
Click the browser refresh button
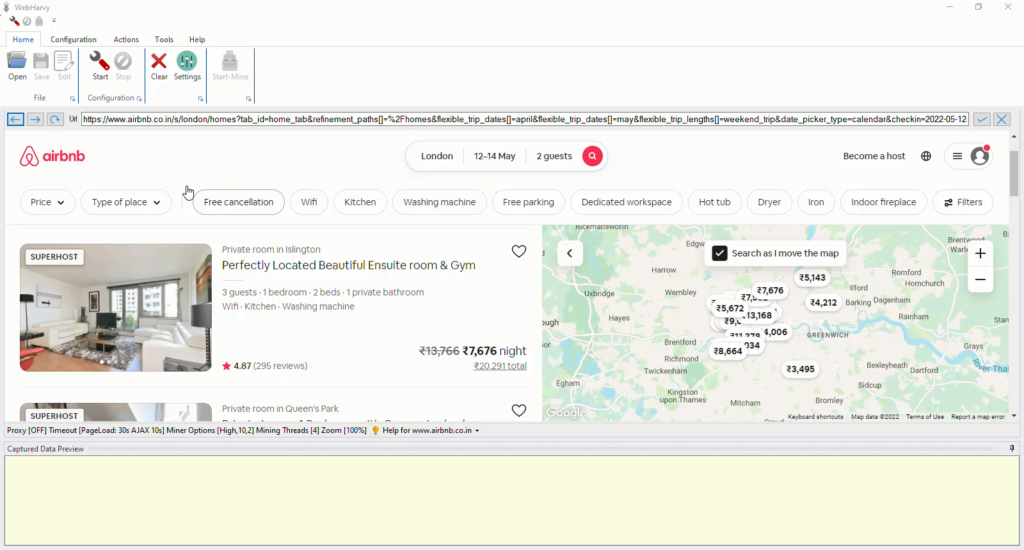tap(55, 119)
